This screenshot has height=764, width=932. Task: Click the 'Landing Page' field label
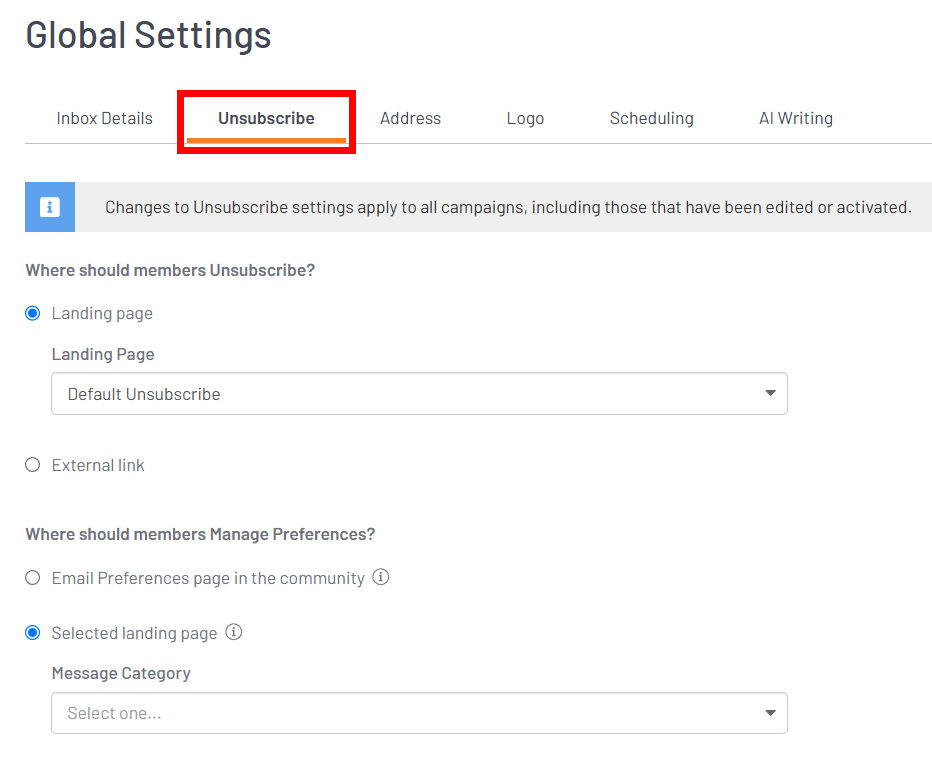[x=103, y=354]
